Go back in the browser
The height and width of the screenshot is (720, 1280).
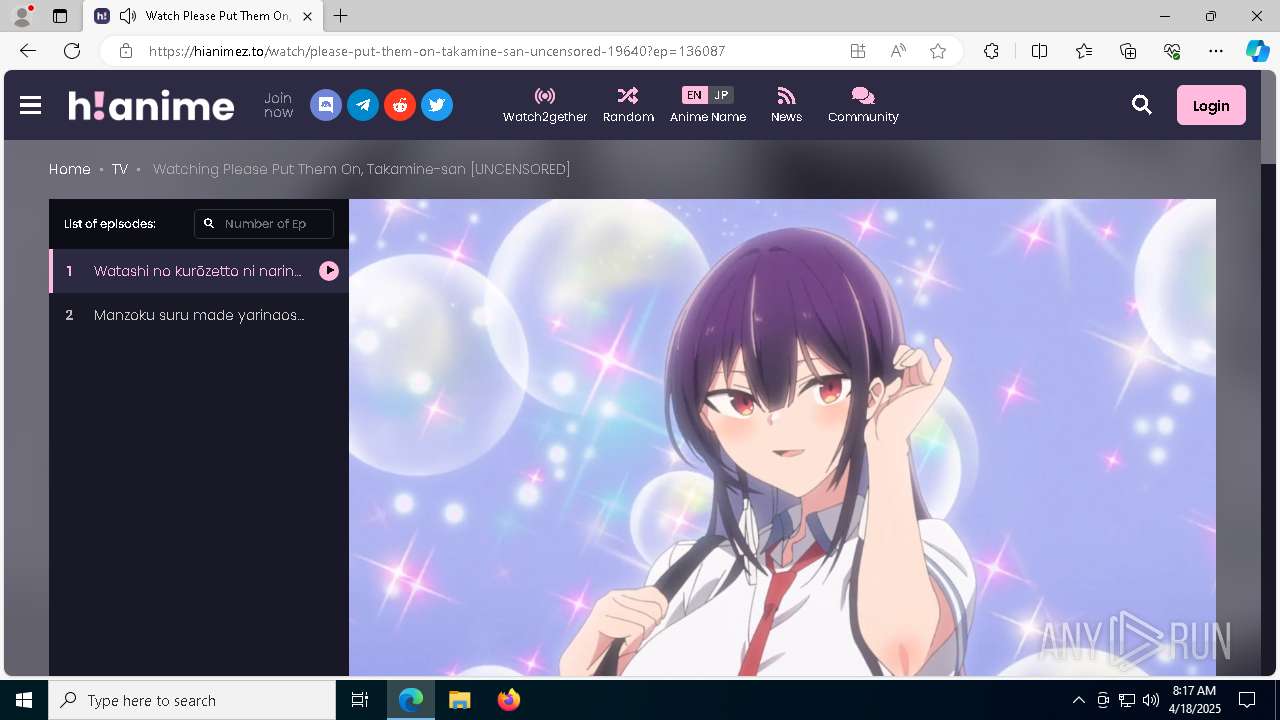click(28, 51)
